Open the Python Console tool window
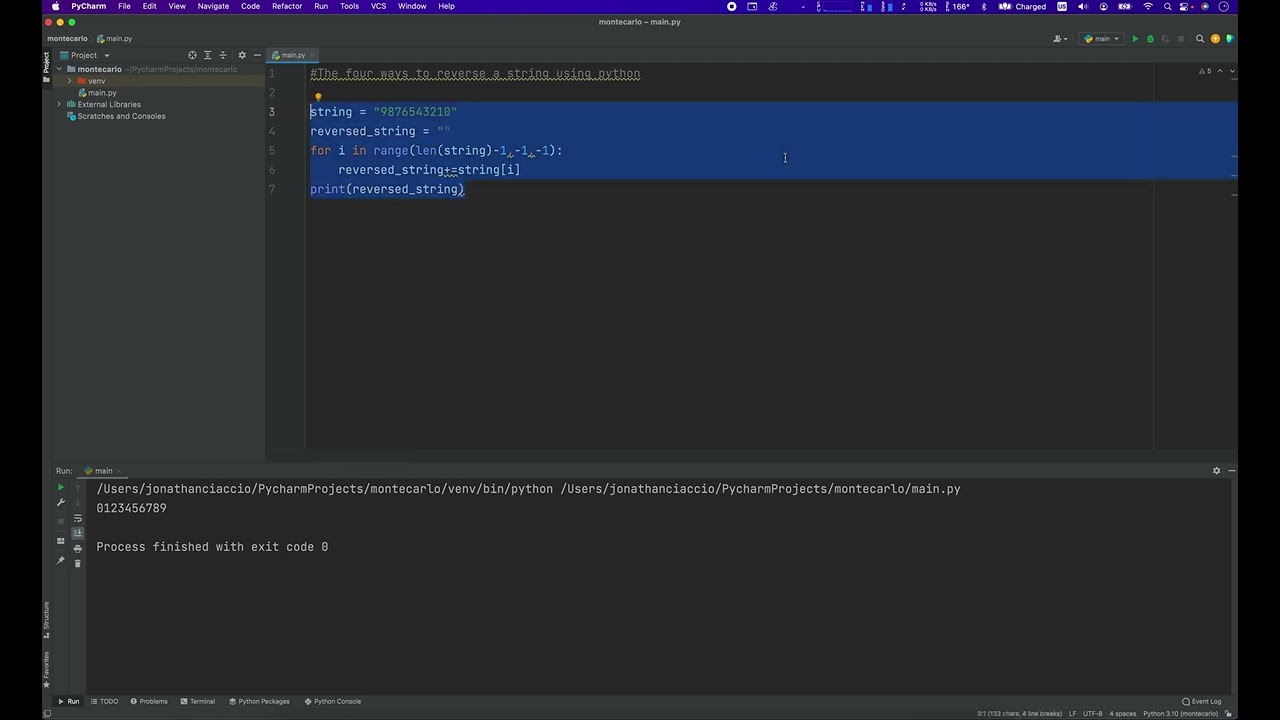Viewport: 1280px width, 720px height. click(x=333, y=701)
